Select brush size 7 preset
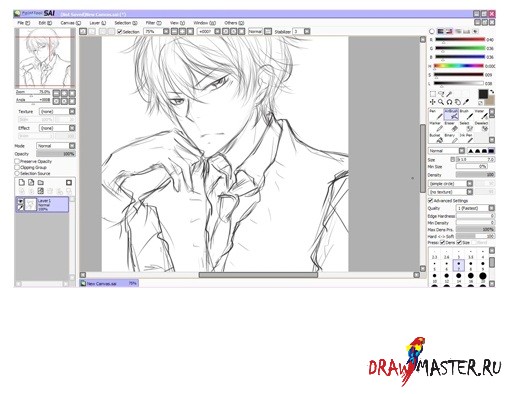This screenshot has width=509, height=394. point(459,265)
